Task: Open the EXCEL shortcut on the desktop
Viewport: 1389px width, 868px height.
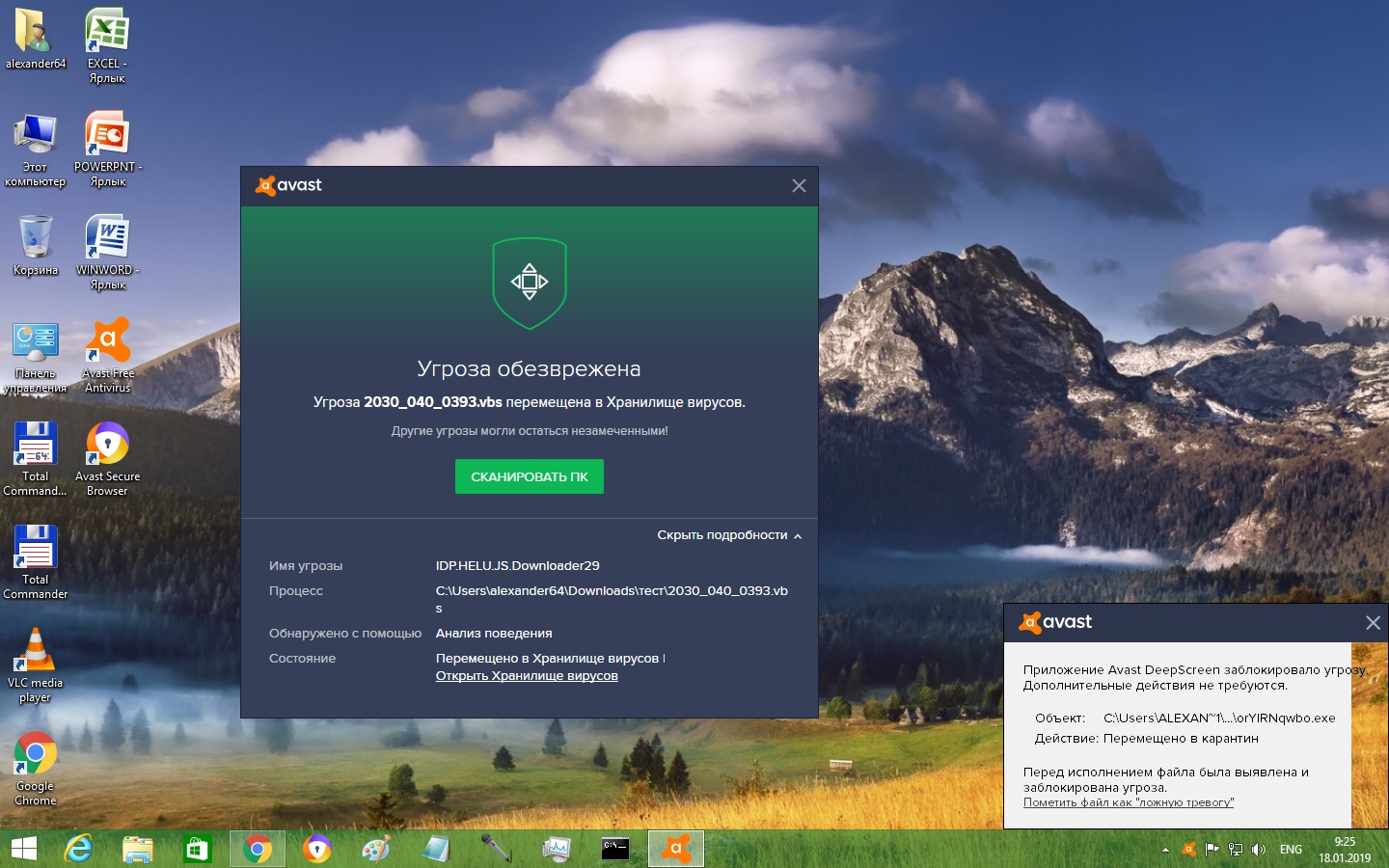Action: tap(107, 45)
